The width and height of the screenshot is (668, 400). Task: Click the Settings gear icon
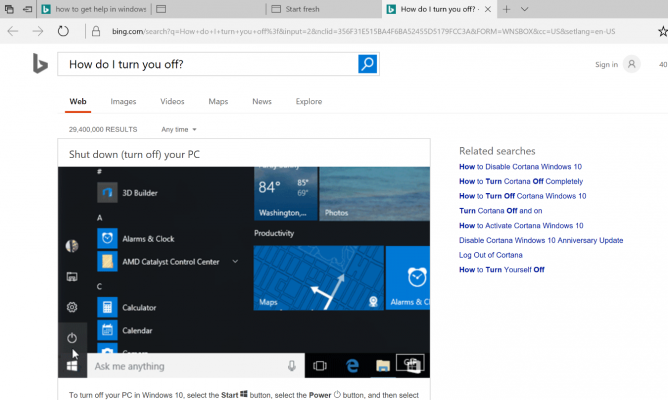72,307
